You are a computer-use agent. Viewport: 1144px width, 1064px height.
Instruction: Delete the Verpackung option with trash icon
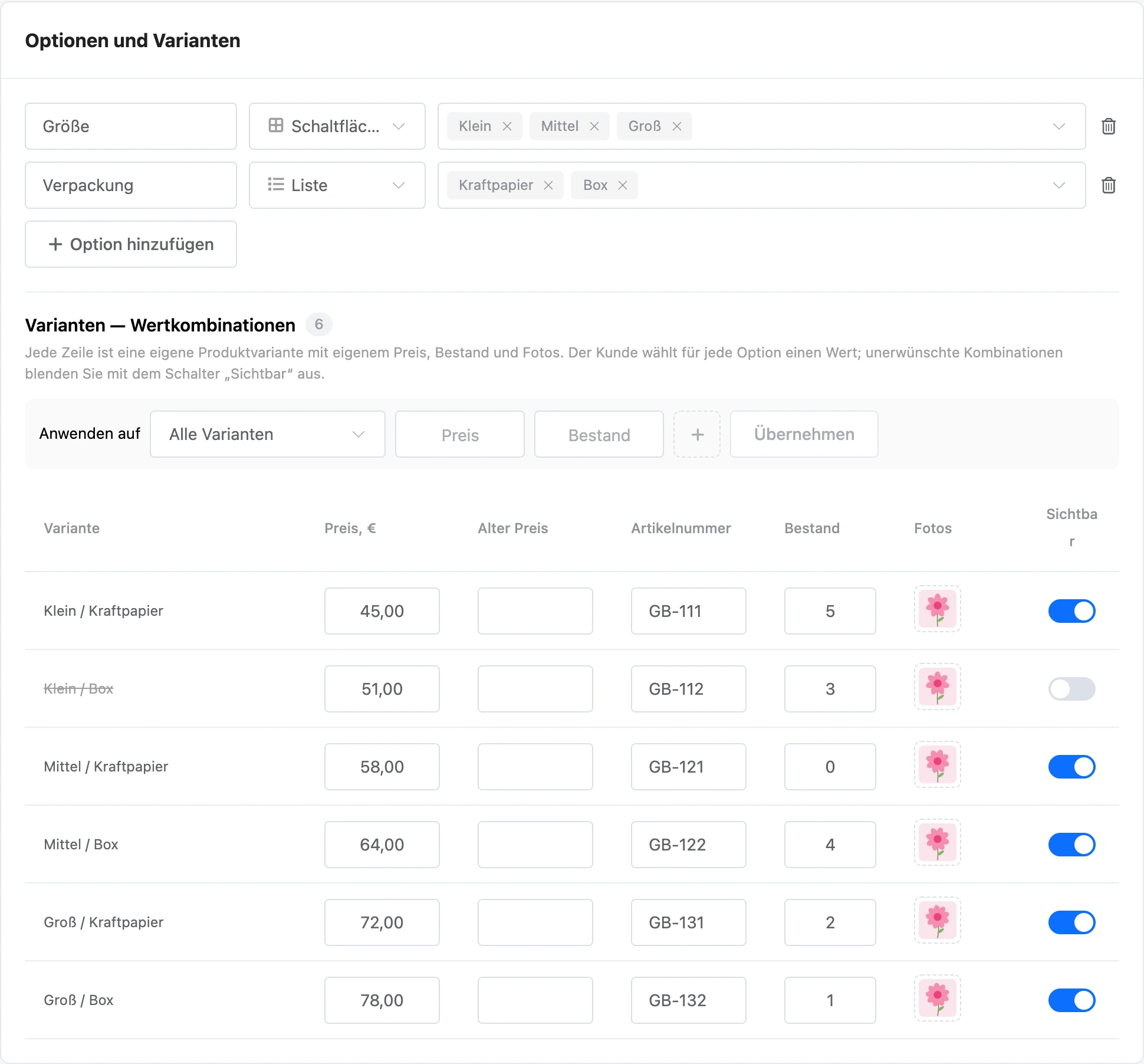point(1109,185)
